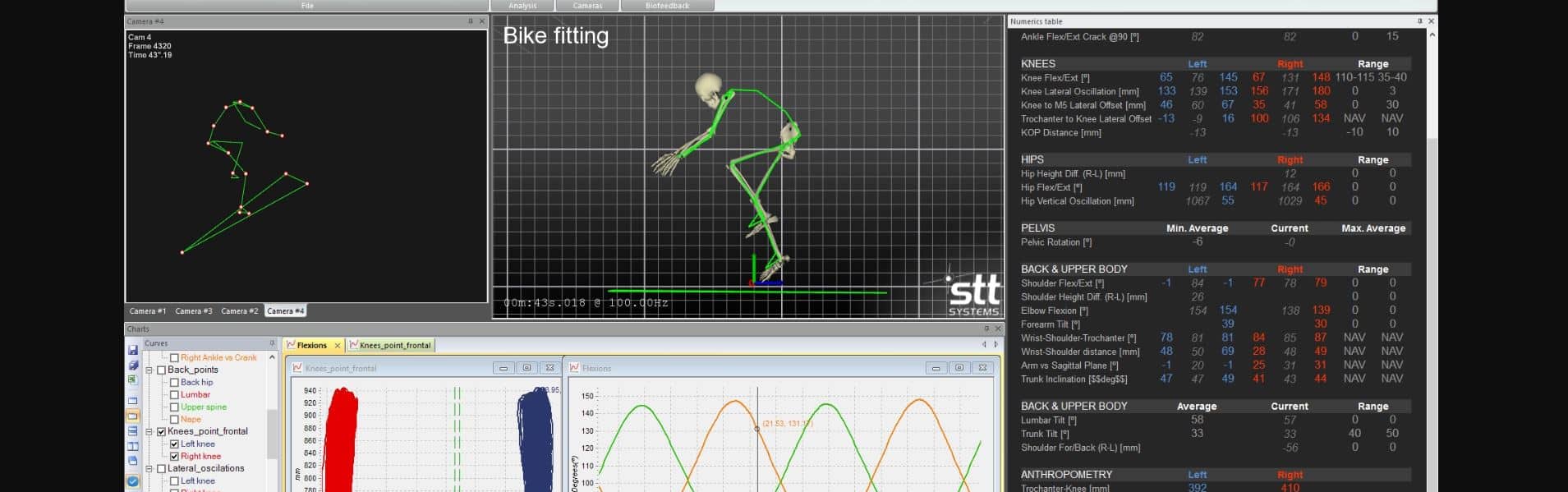Image resolution: width=1568 pixels, height=492 pixels.
Task: Close the Flexions tab with its X
Action: pos(338,346)
